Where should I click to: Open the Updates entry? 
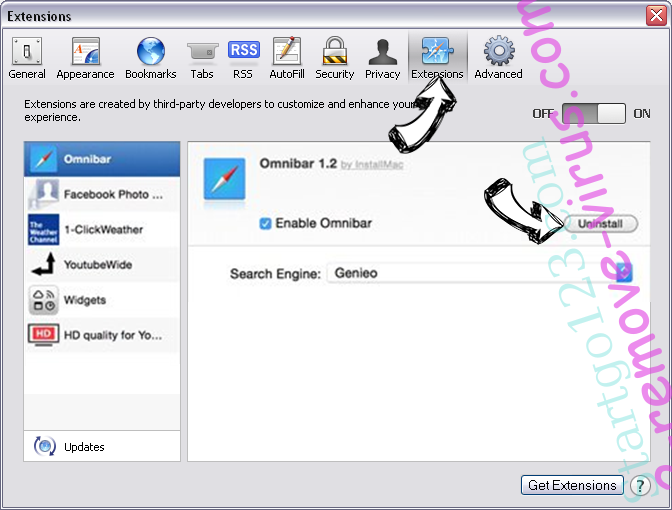pos(102,446)
